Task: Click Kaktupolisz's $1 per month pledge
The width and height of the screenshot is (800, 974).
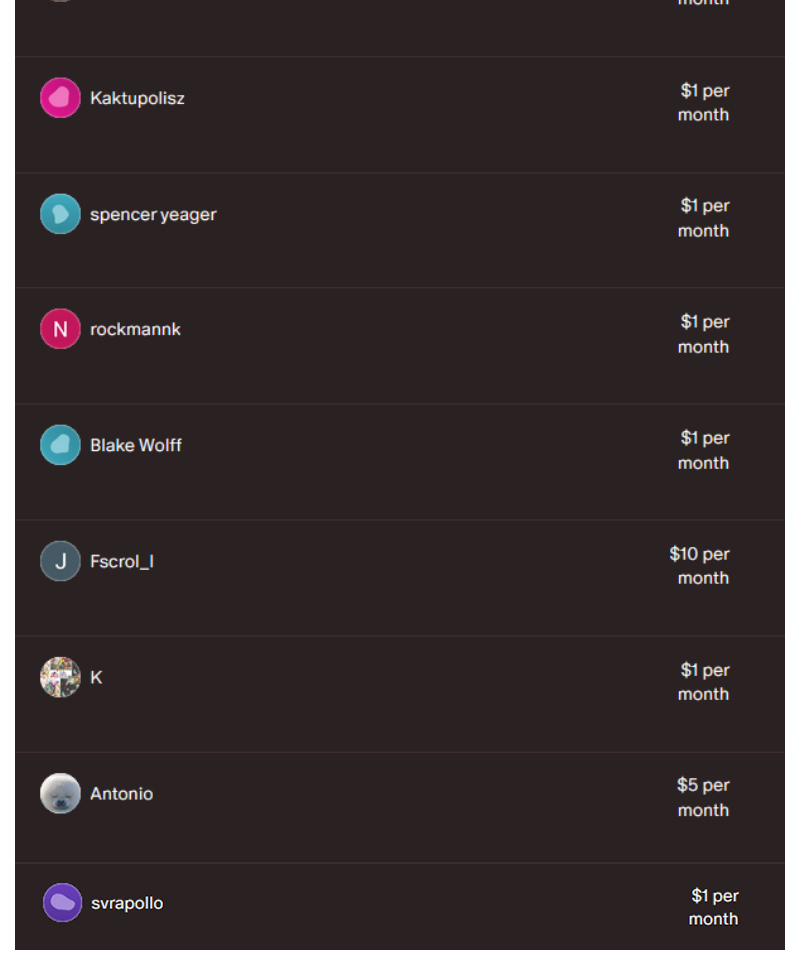Action: [x=704, y=102]
